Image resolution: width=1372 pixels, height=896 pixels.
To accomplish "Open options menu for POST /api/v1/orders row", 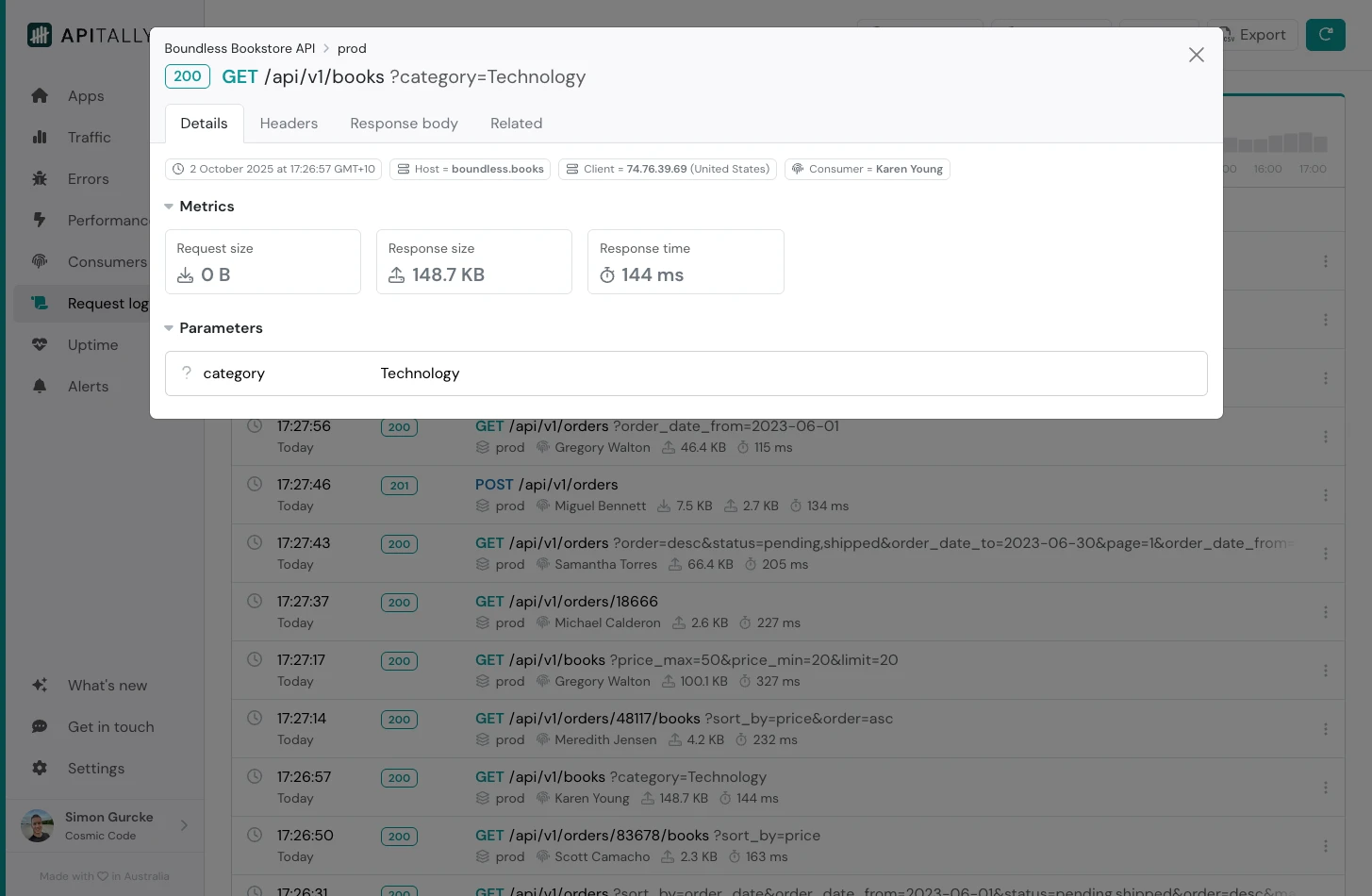I will tap(1325, 495).
